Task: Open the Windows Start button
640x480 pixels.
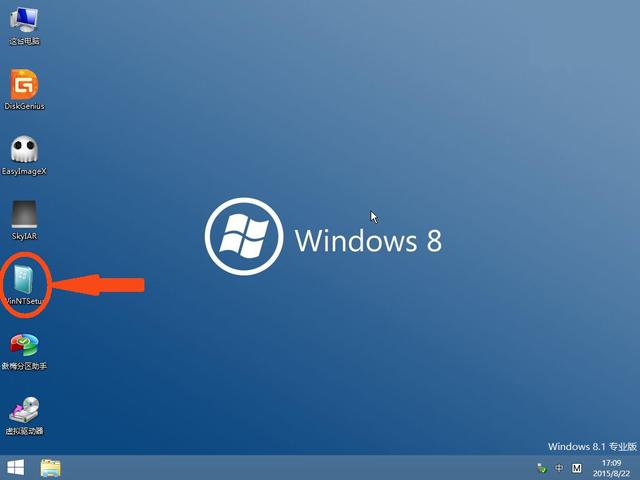Action: [16, 467]
